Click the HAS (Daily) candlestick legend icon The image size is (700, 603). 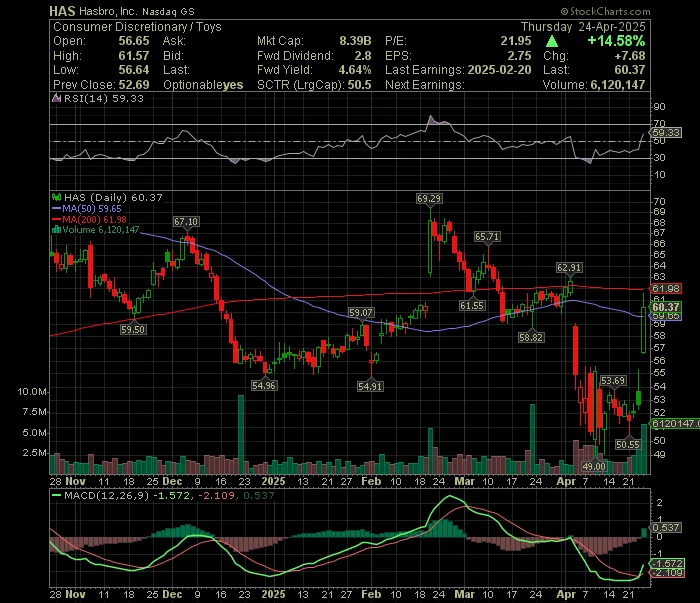[56, 197]
